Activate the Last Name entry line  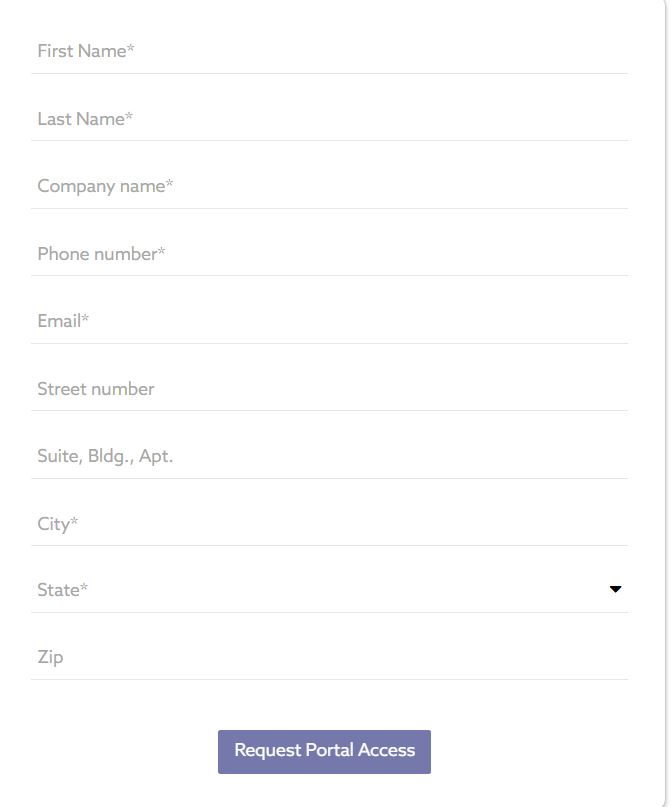[329, 119]
